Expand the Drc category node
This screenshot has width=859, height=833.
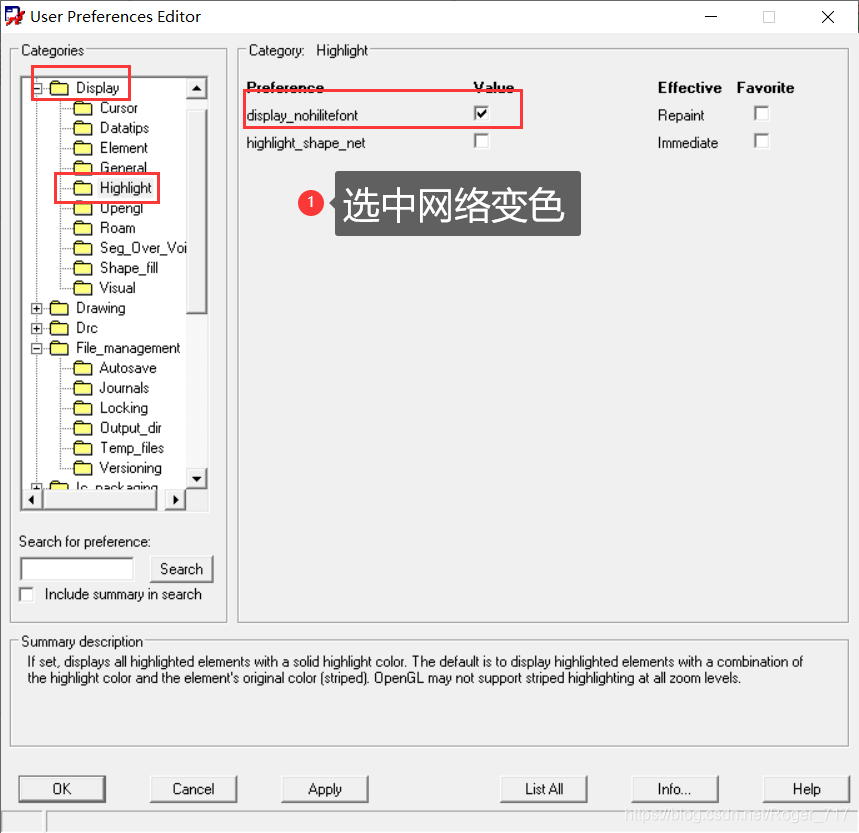(37, 328)
